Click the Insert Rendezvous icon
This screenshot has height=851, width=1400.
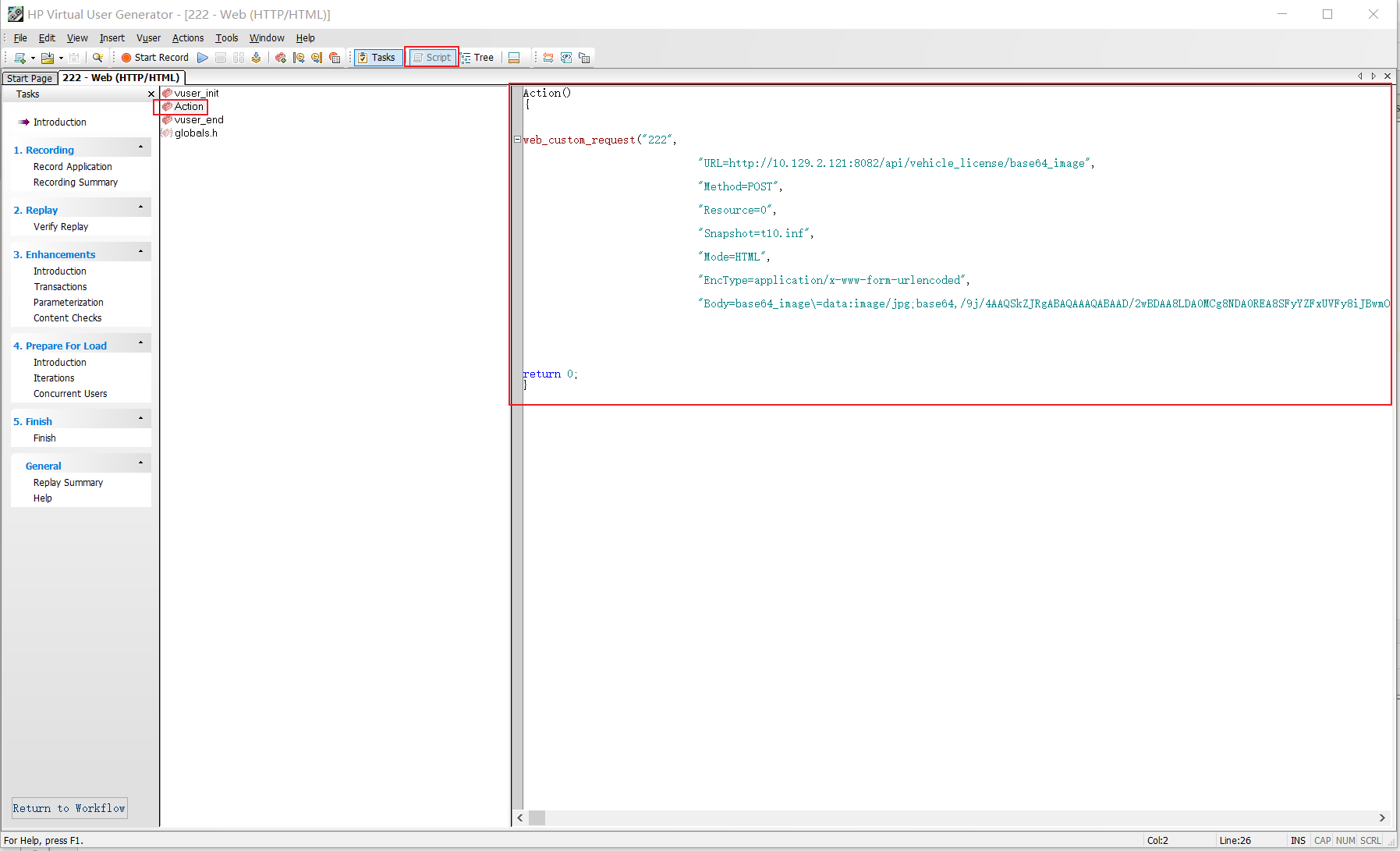(335, 58)
